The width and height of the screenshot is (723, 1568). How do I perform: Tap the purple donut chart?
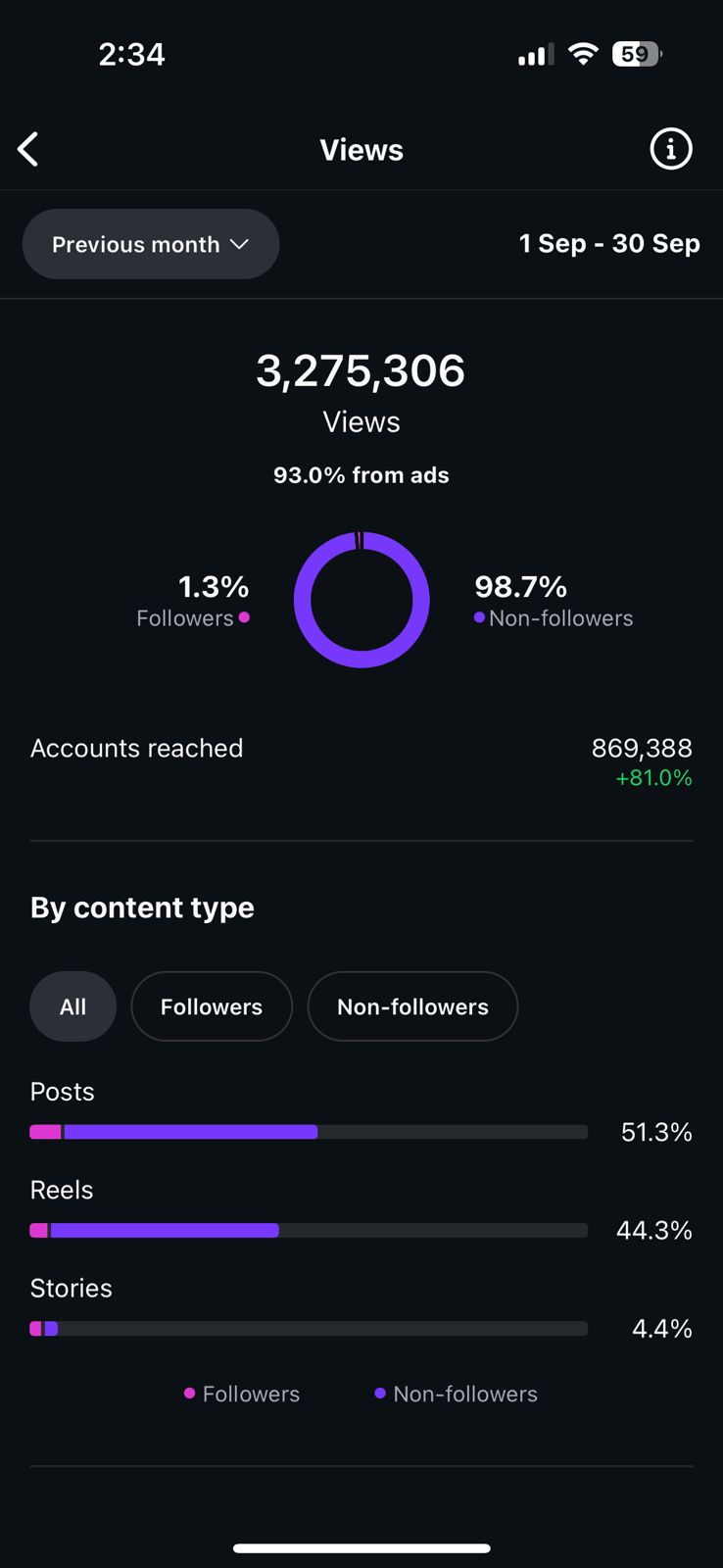coord(361,600)
